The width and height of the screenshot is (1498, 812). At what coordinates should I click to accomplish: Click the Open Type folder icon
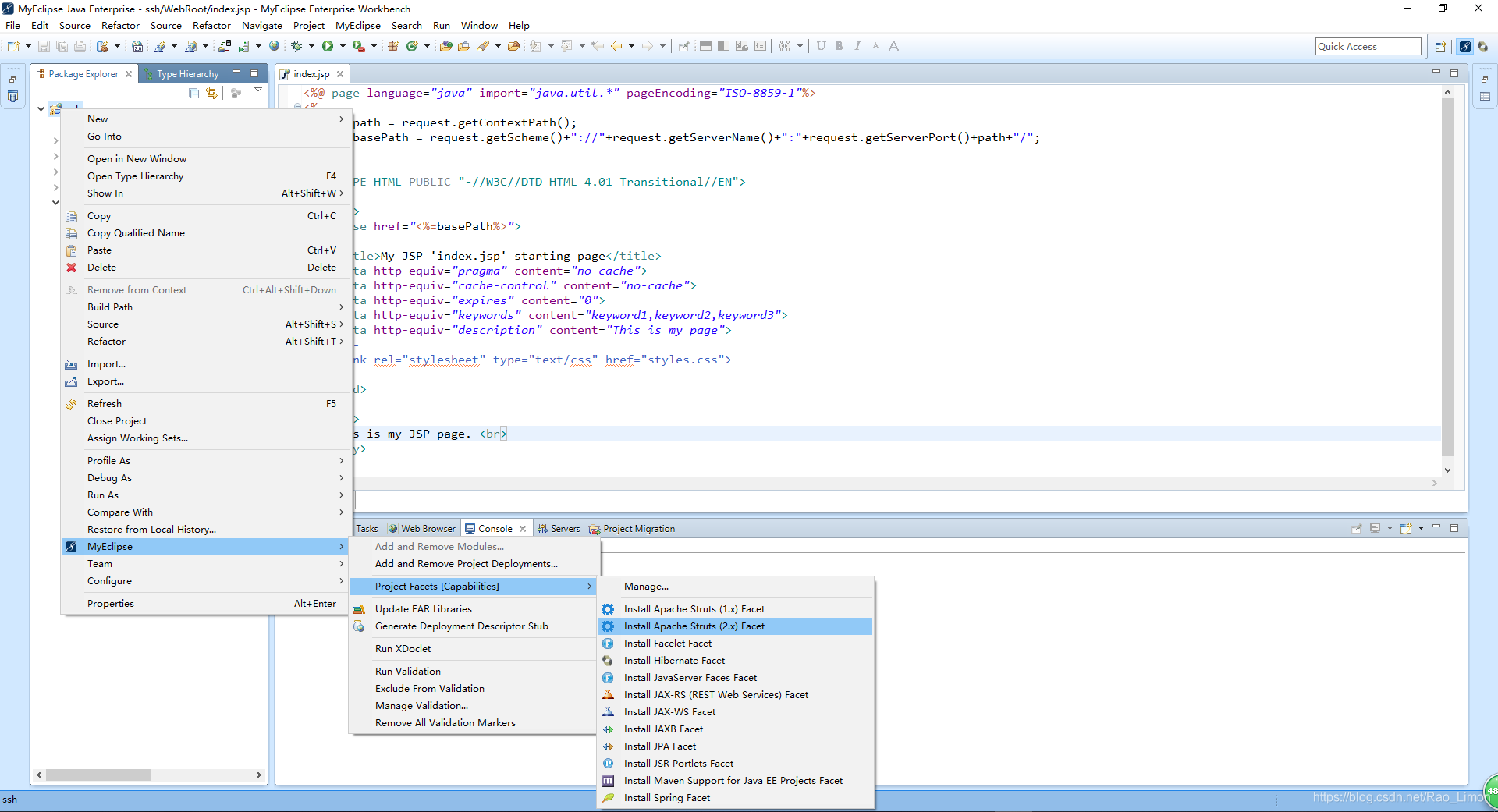pyautogui.click(x=445, y=46)
